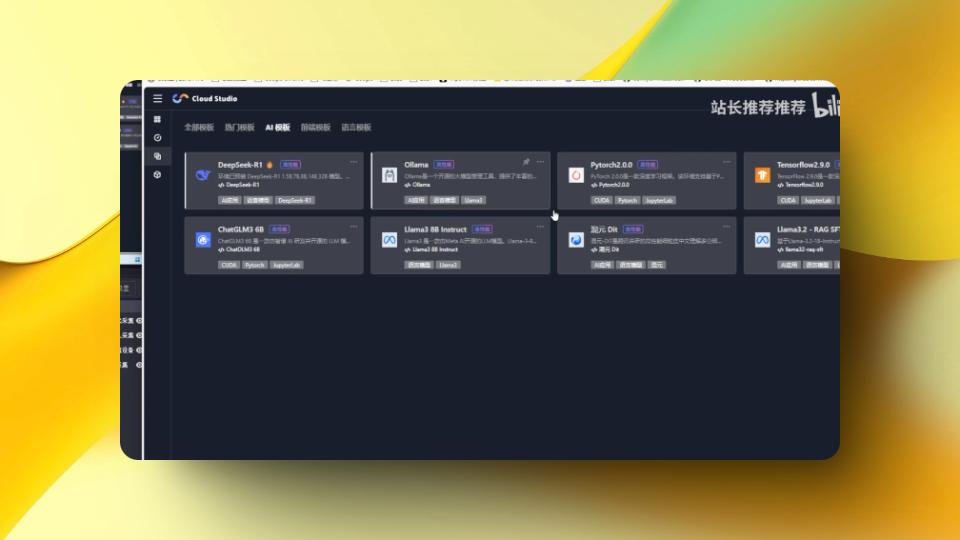Toggle the topmost eye icon in left panel
The height and width of the screenshot is (540, 960).
[139, 320]
